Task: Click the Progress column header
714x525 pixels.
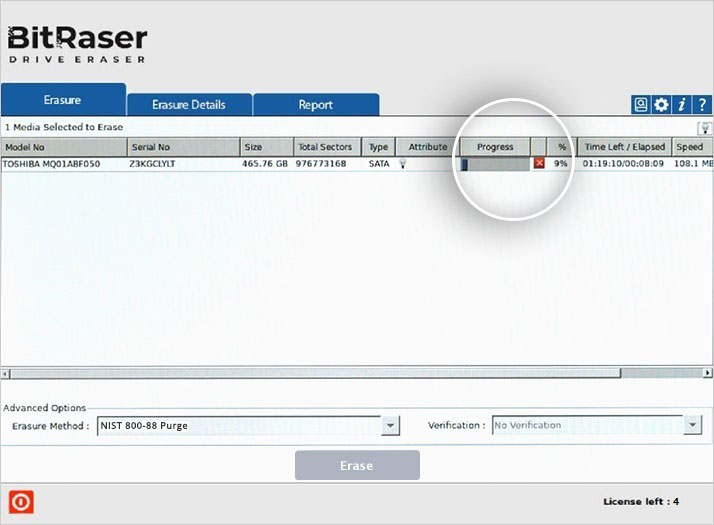Action: 495,147
